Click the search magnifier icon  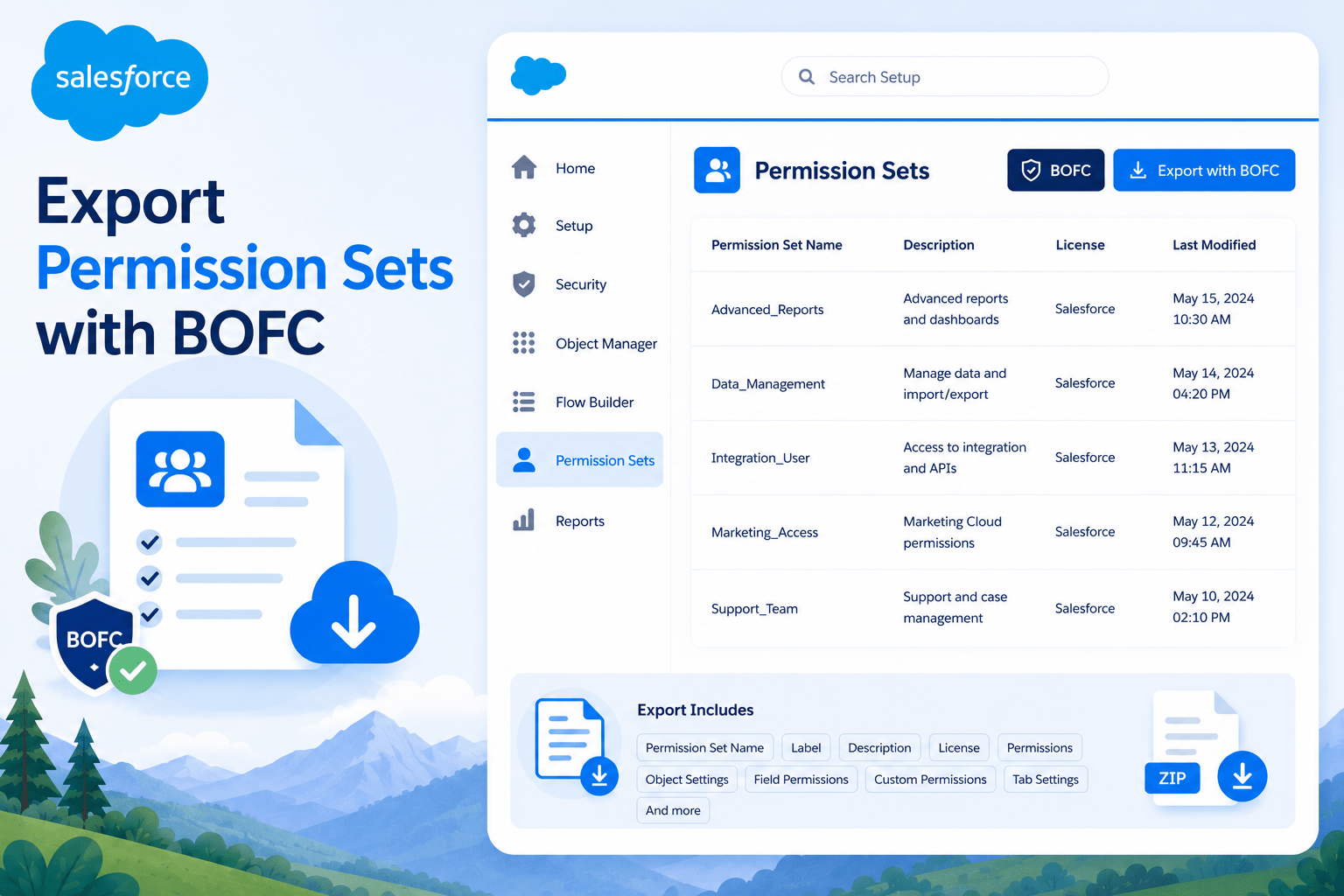807,77
